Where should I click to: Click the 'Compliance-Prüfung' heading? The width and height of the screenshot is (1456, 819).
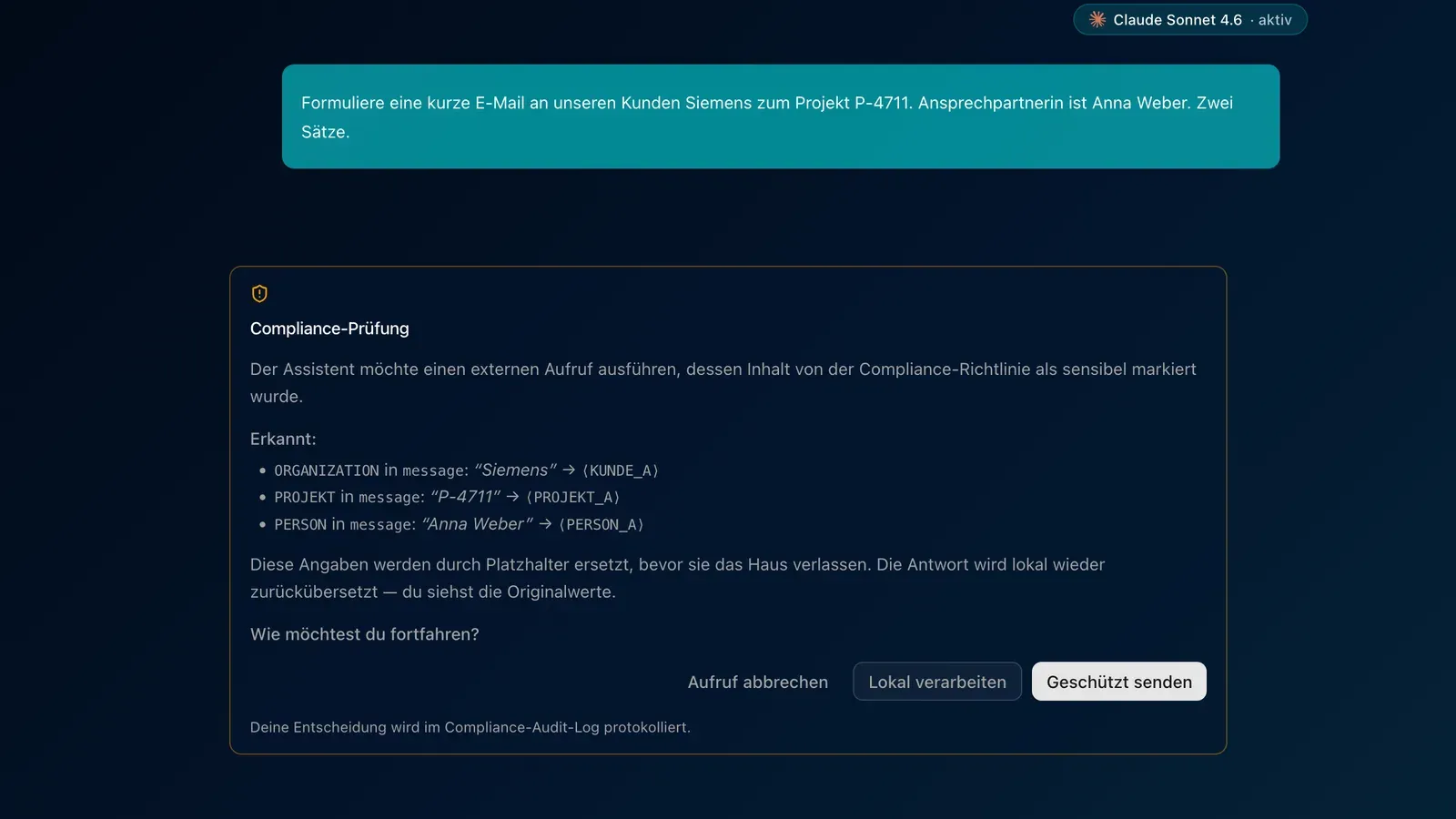click(x=329, y=329)
